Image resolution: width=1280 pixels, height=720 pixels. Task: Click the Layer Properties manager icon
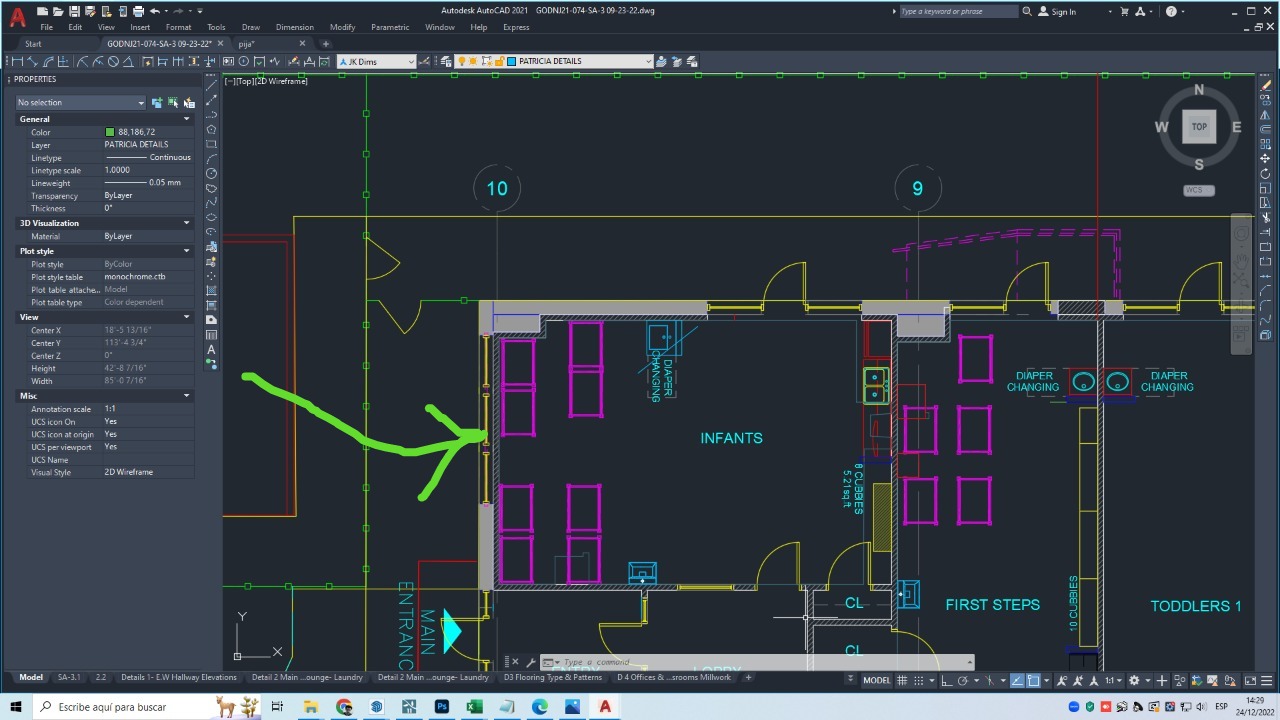(x=445, y=61)
